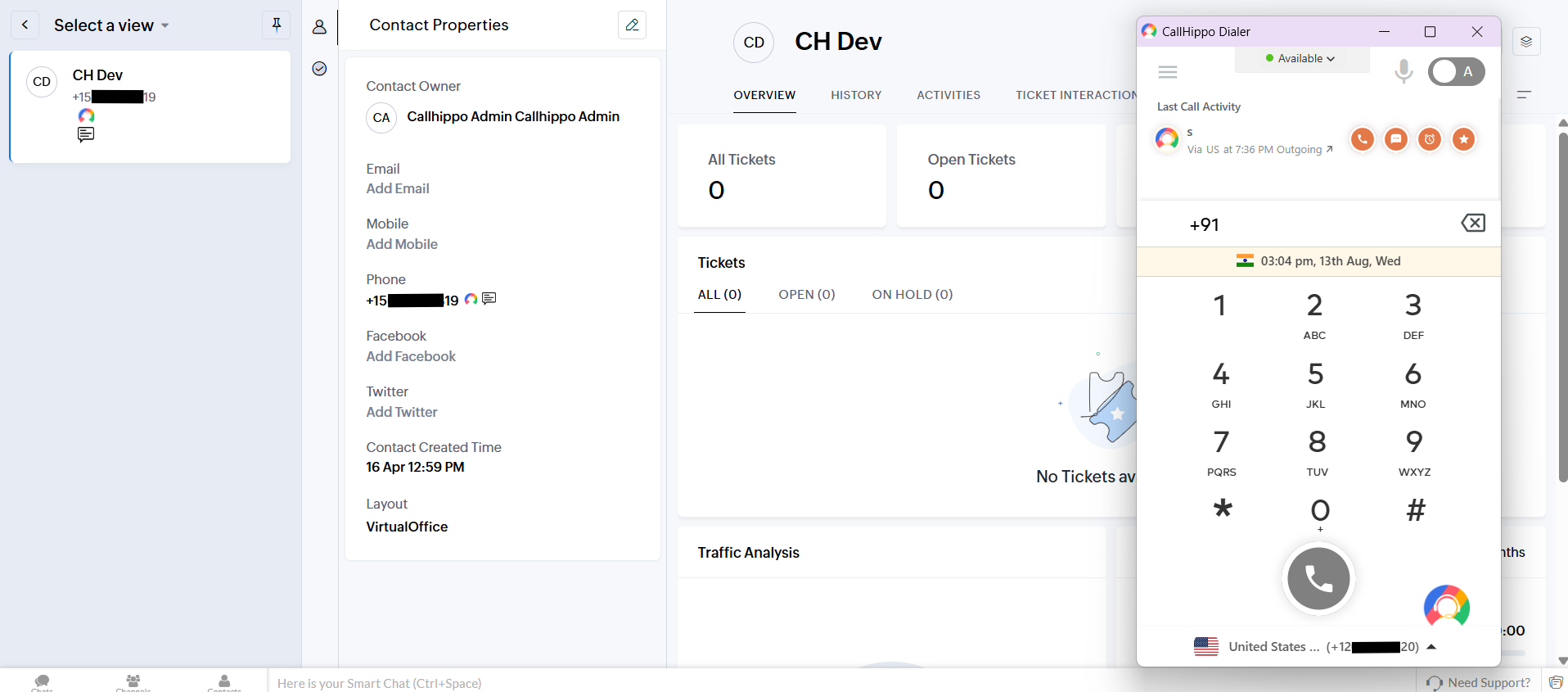Open Chats in the bottom bar
1568x692 pixels.
coord(42,682)
